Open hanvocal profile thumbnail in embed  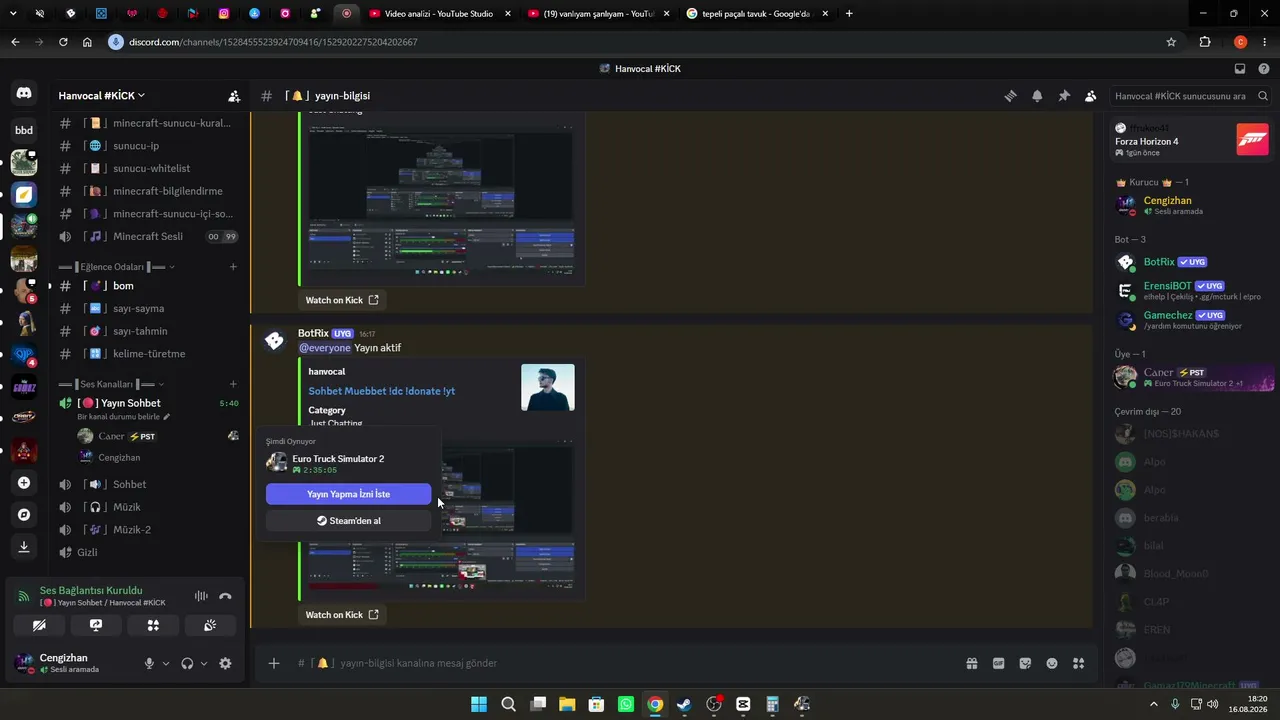548,387
